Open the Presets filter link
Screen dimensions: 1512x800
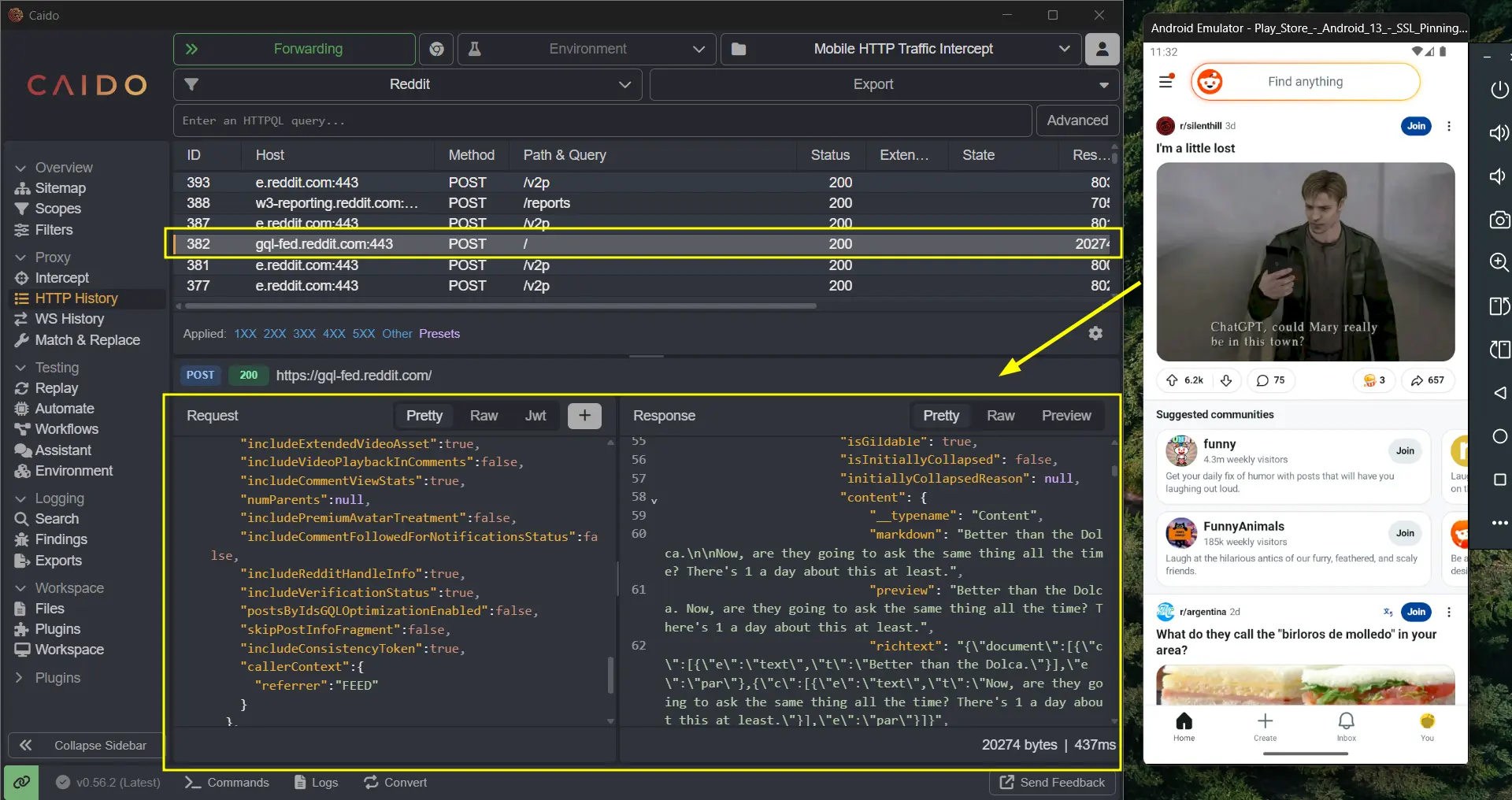(x=439, y=334)
